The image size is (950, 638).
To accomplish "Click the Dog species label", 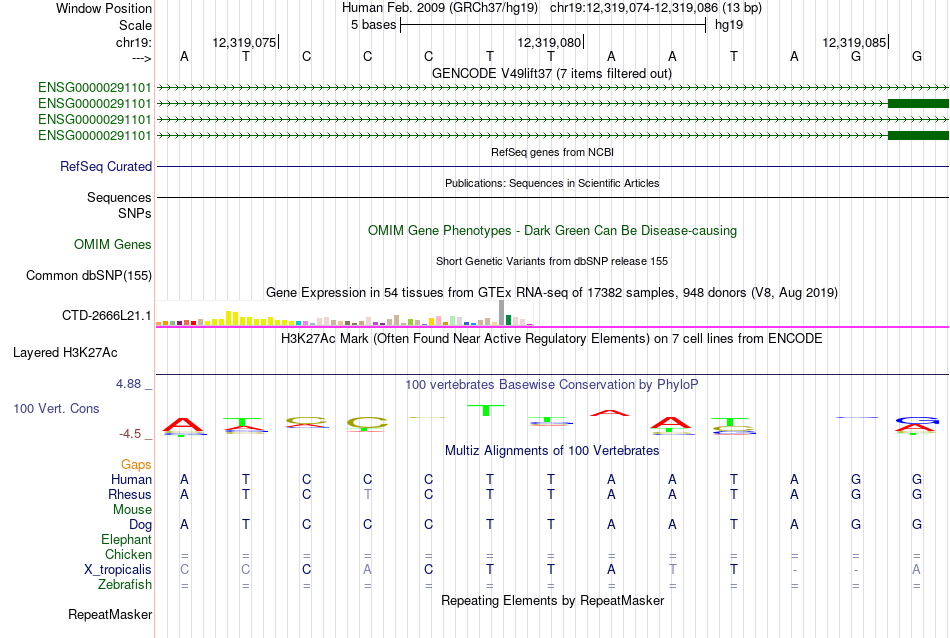I will 141,525.
